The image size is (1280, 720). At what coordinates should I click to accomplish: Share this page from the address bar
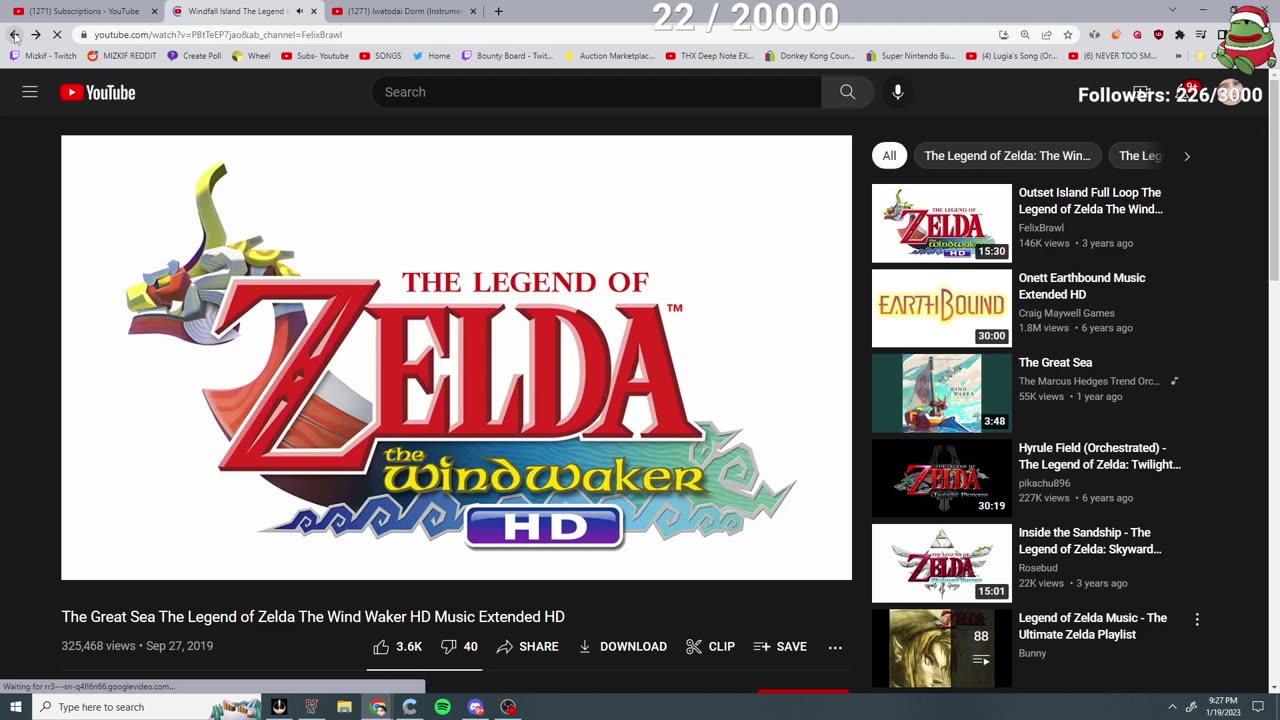tap(1046, 35)
